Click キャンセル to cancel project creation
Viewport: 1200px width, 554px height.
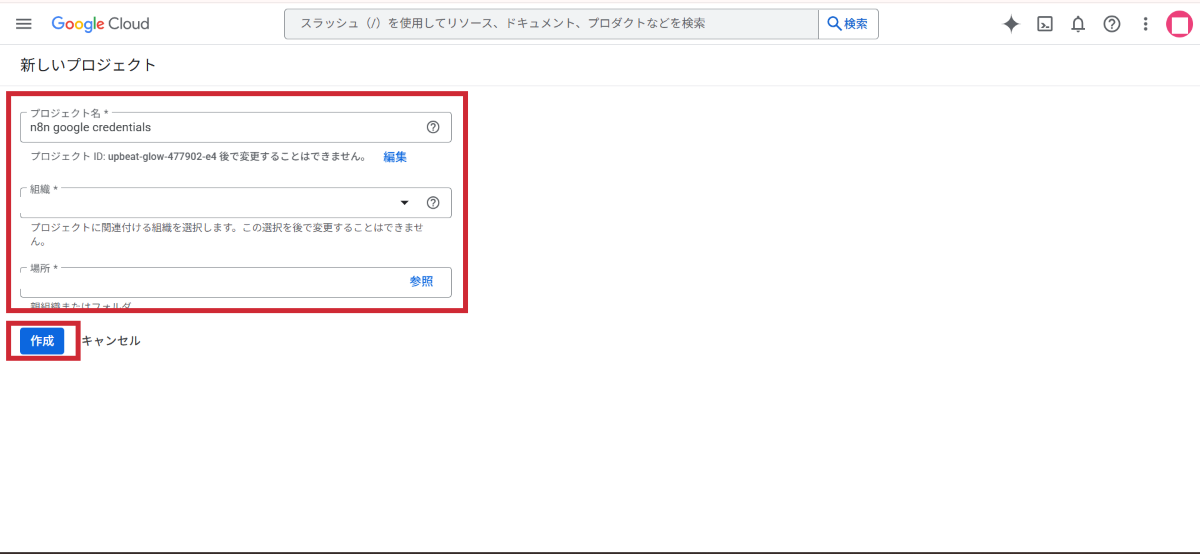pyautogui.click(x=111, y=341)
